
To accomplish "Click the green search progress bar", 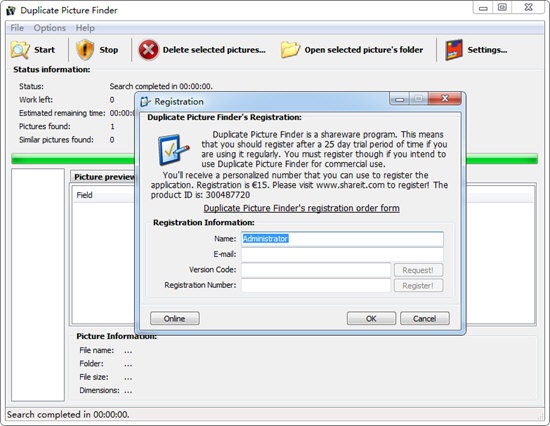I will [x=274, y=159].
